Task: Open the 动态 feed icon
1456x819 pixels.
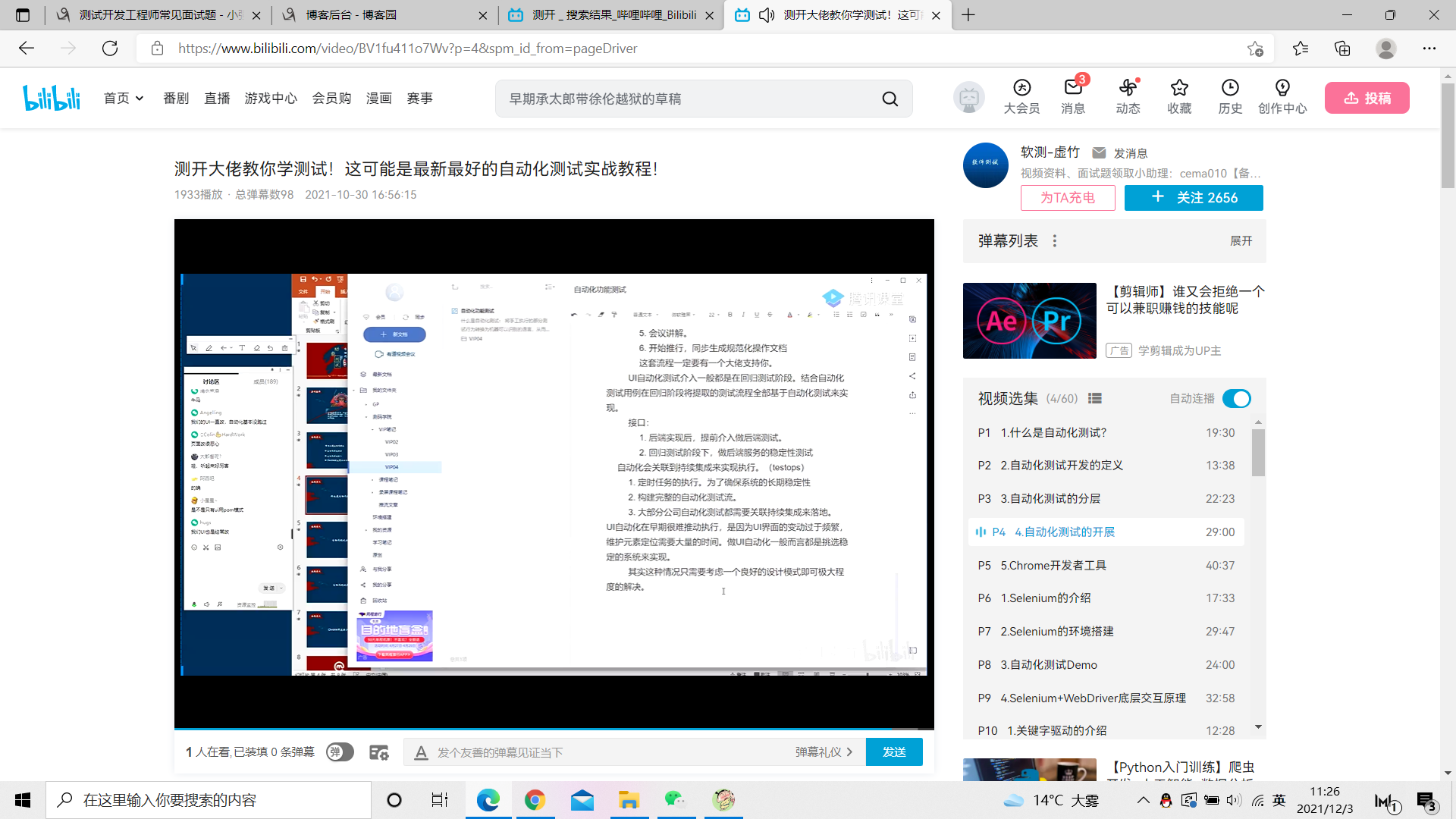Action: point(1128,89)
